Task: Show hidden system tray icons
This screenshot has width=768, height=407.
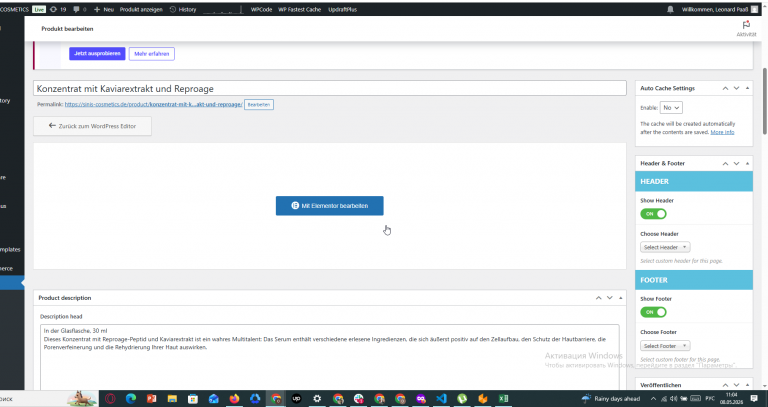Action: (x=653, y=399)
